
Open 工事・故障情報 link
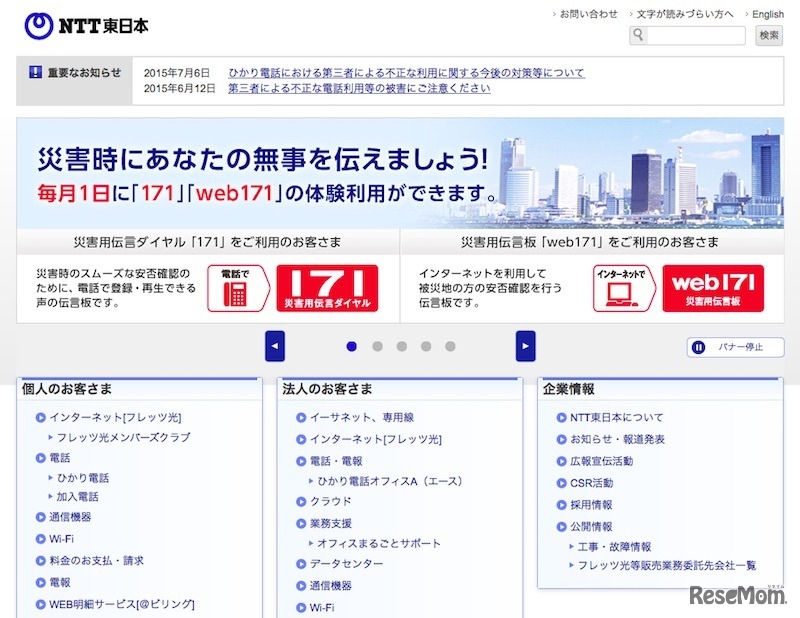[x=614, y=547]
